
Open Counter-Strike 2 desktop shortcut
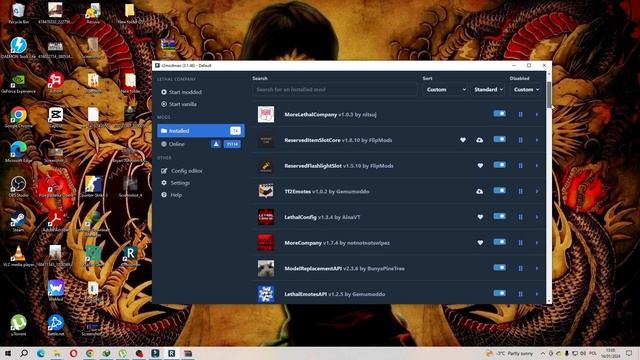pyautogui.click(x=93, y=187)
